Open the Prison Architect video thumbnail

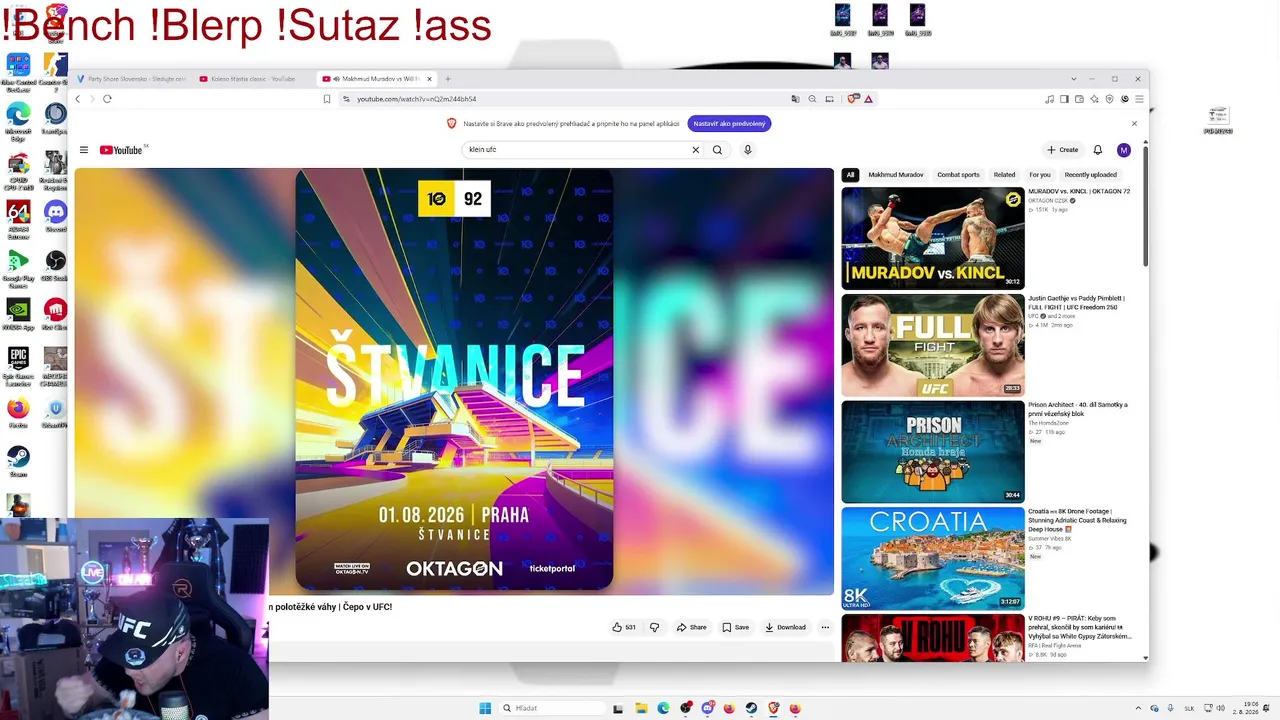coord(933,452)
